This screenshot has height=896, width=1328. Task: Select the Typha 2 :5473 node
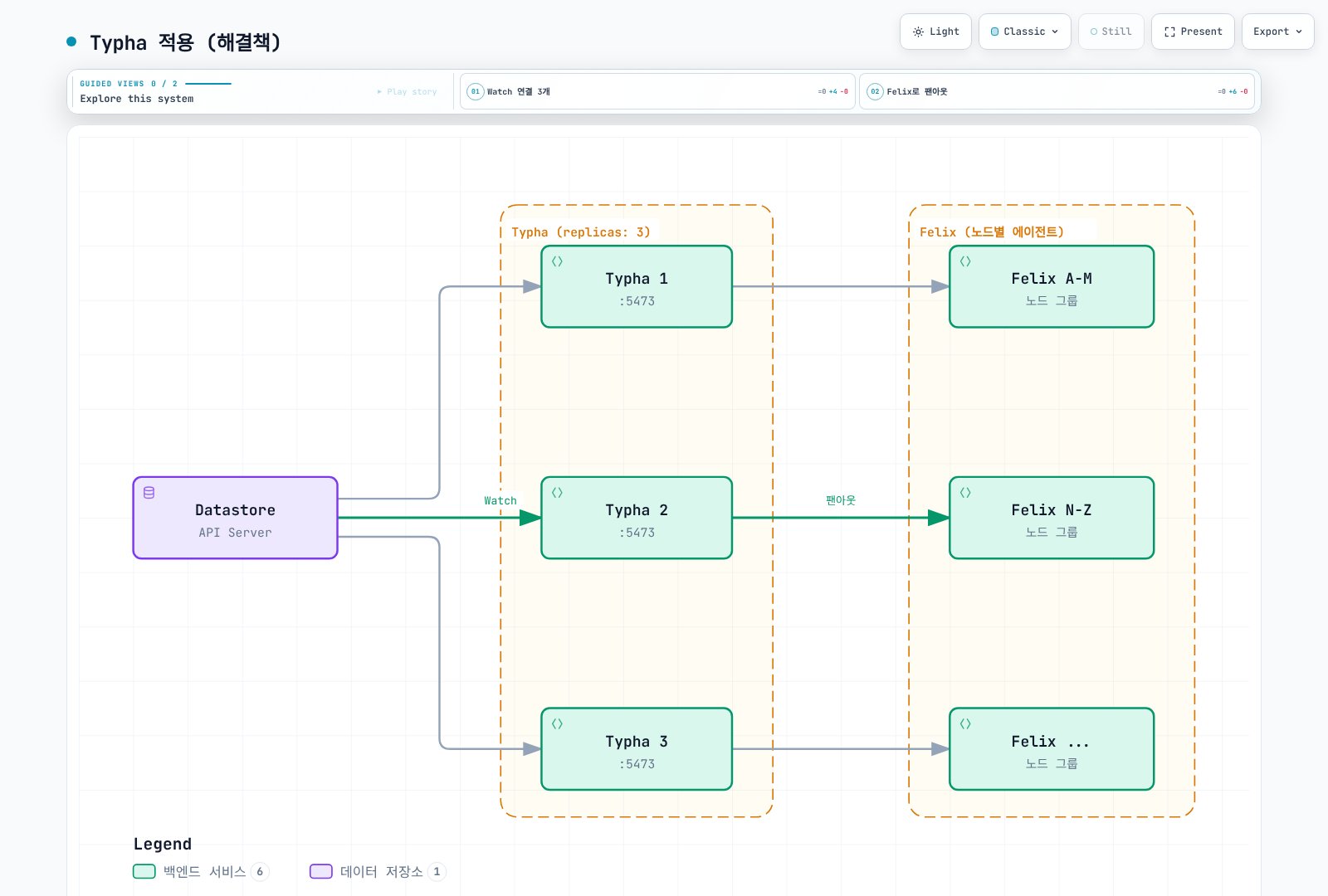click(637, 518)
